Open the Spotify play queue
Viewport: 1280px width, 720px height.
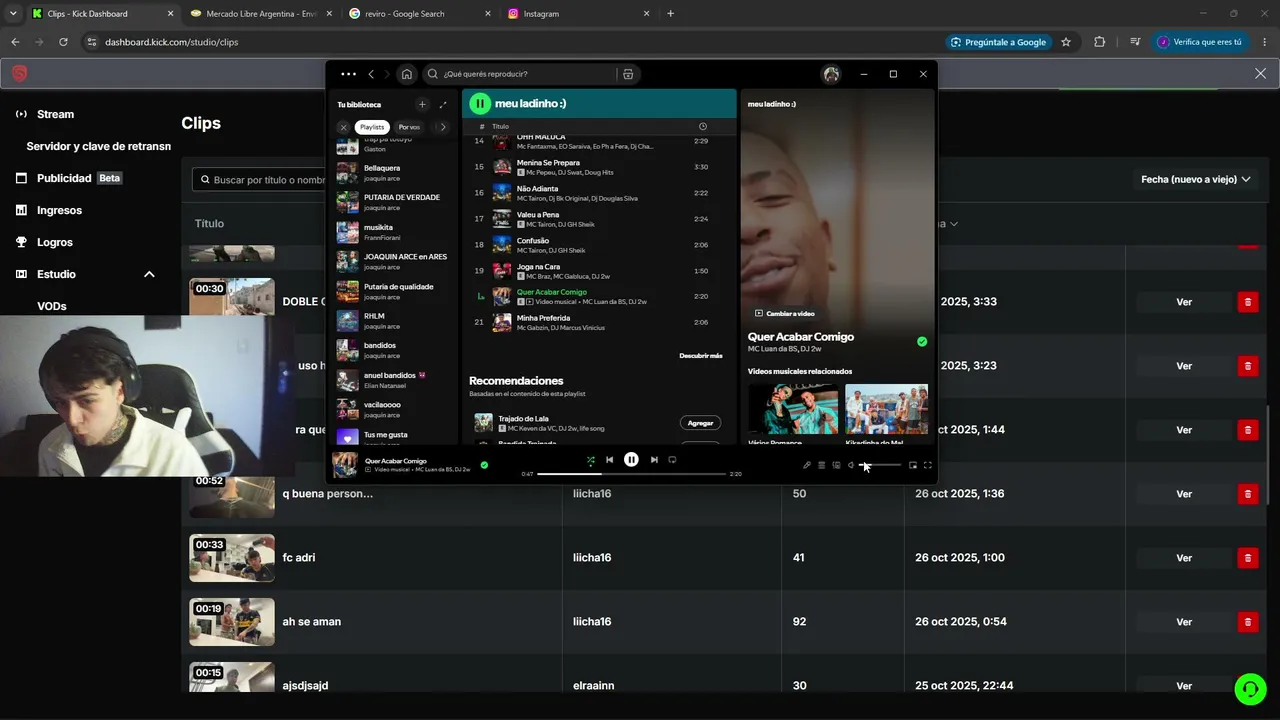pyautogui.click(x=822, y=465)
